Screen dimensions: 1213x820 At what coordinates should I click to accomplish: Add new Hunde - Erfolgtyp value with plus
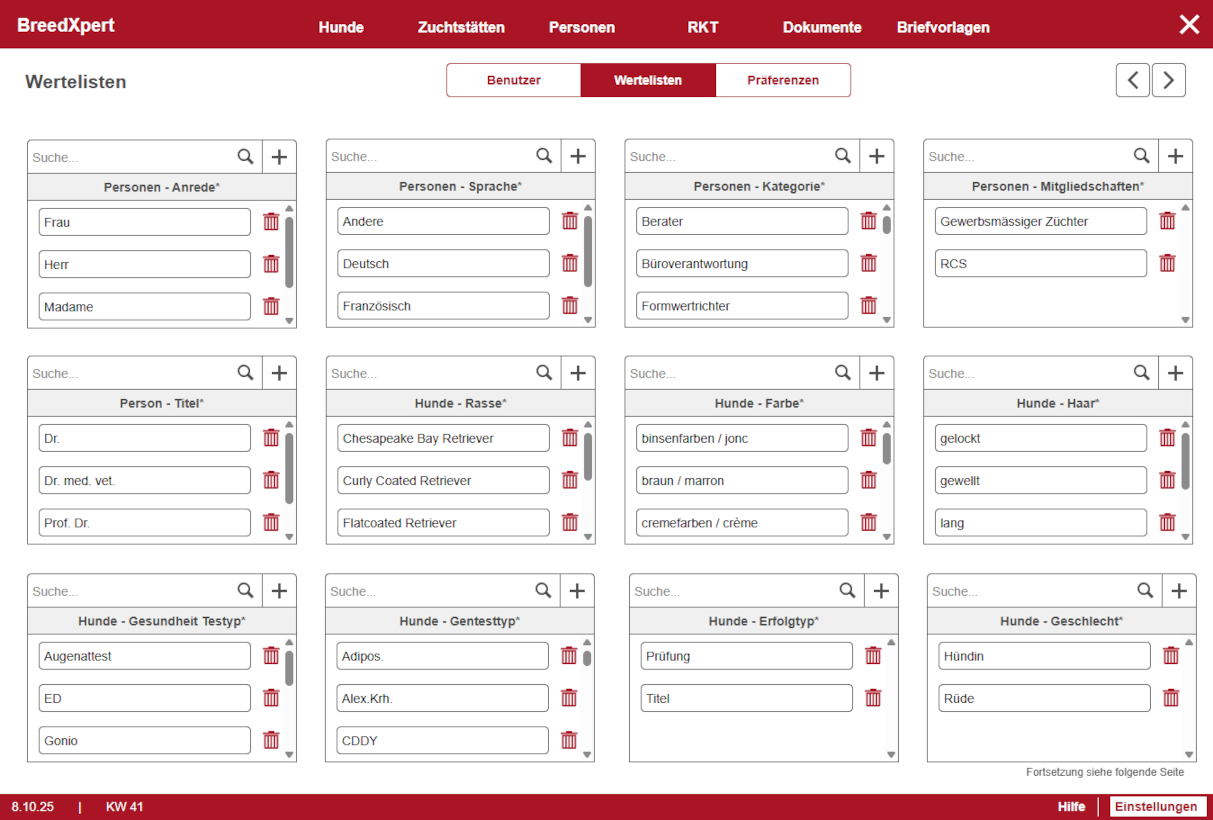pyautogui.click(x=880, y=591)
